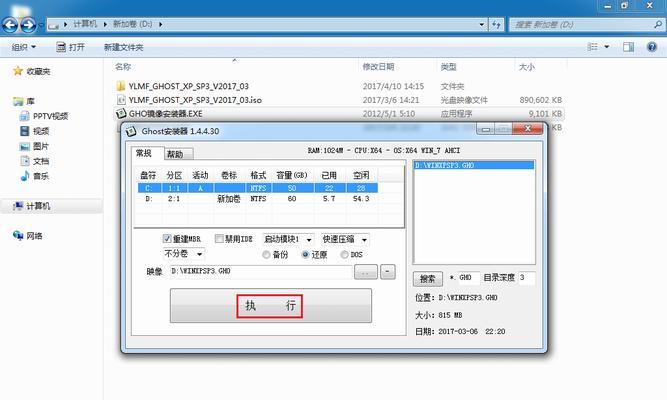Toggle the 重建MBR checkbox
Viewport: 667px width, 400px height.
[167, 239]
